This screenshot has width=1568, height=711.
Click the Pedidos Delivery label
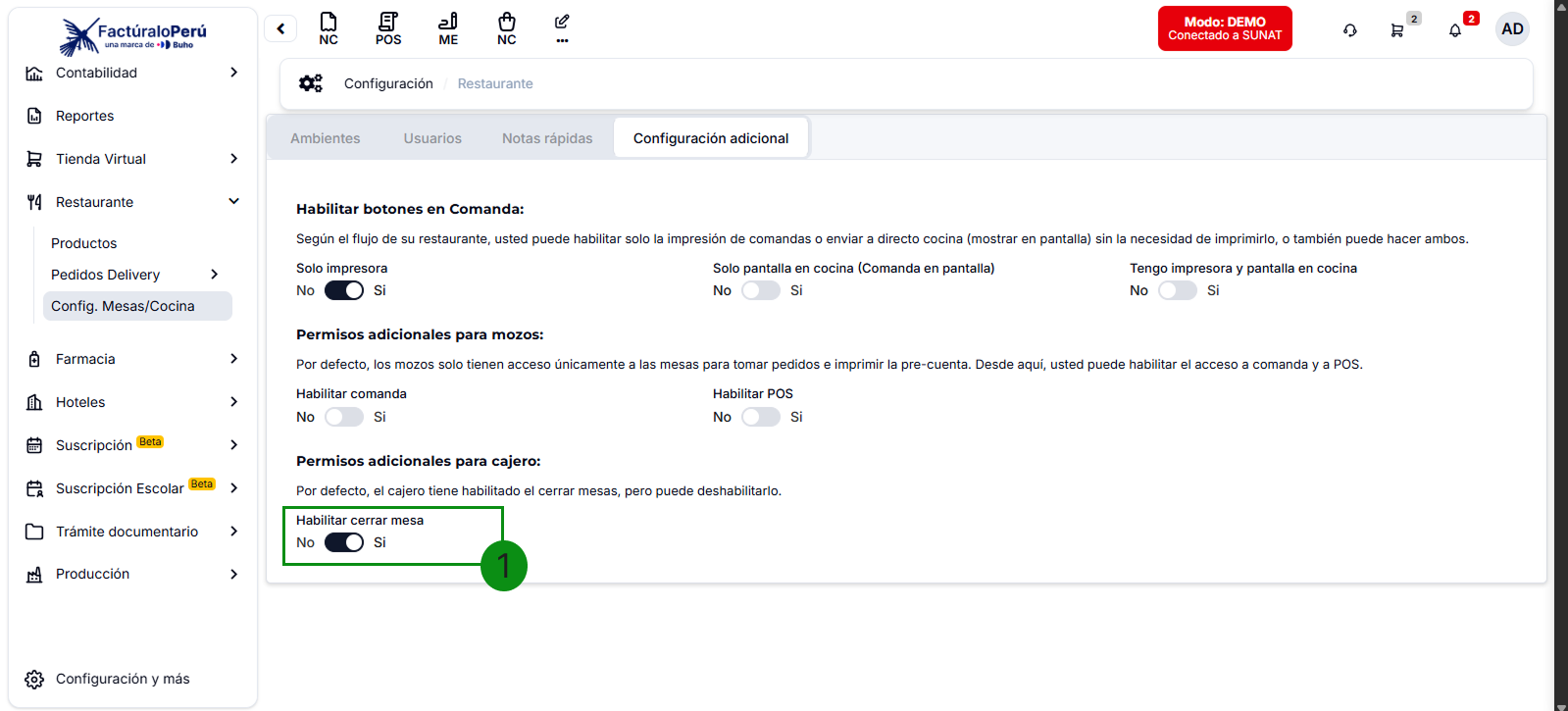tap(106, 275)
